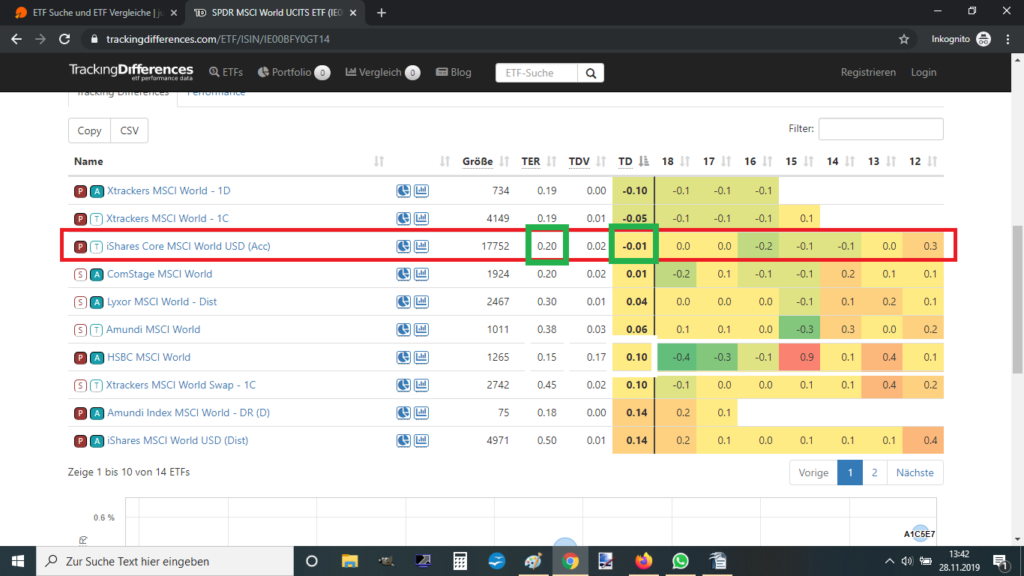Go to page 2 of results
This screenshot has height=576, width=1024.
pyautogui.click(x=874, y=473)
